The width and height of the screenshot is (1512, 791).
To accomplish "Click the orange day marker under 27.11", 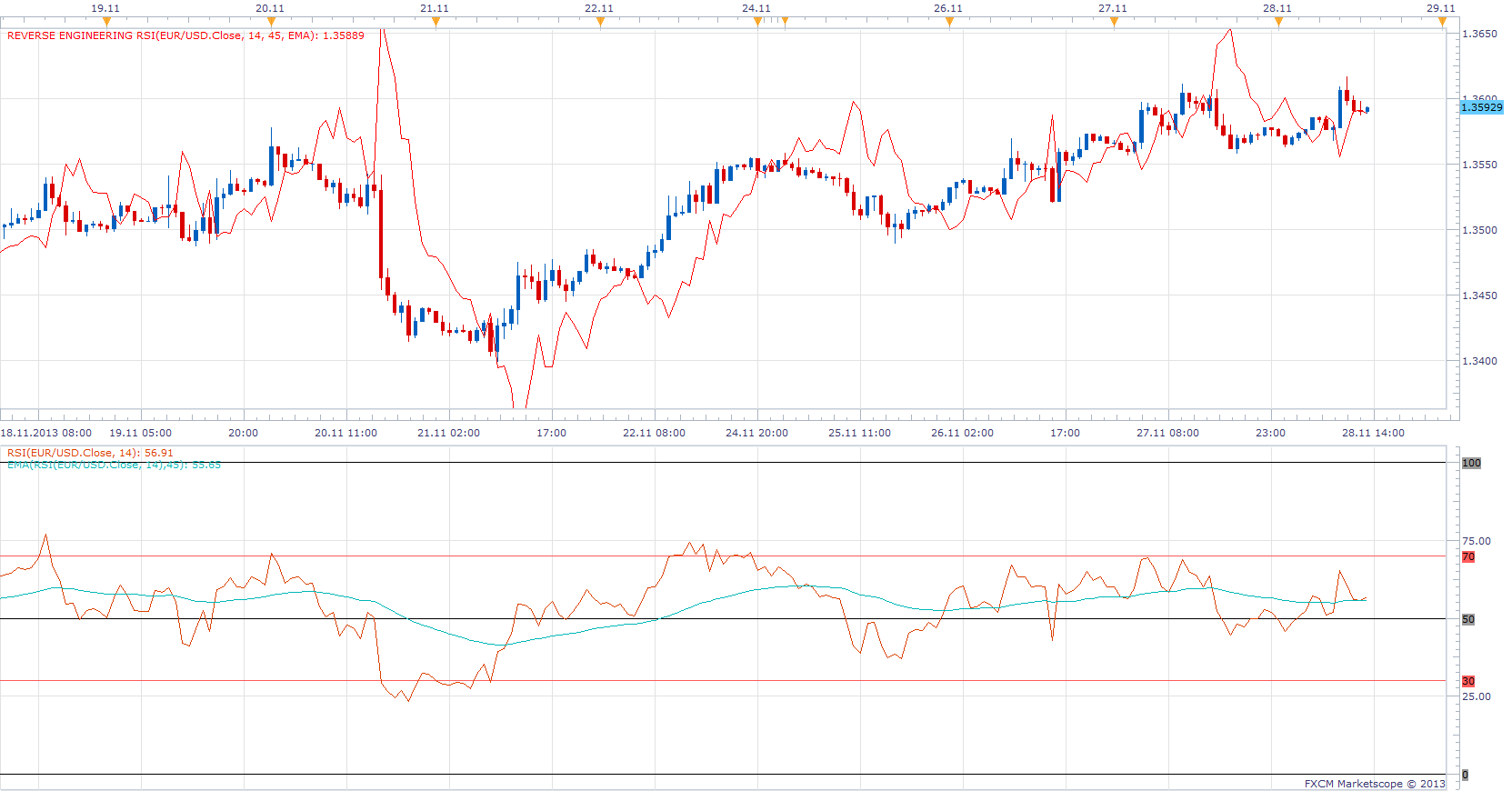I will [1114, 22].
